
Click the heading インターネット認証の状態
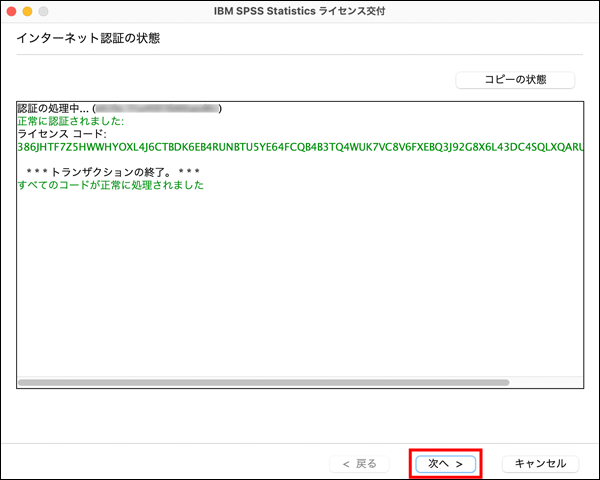click(x=88, y=38)
